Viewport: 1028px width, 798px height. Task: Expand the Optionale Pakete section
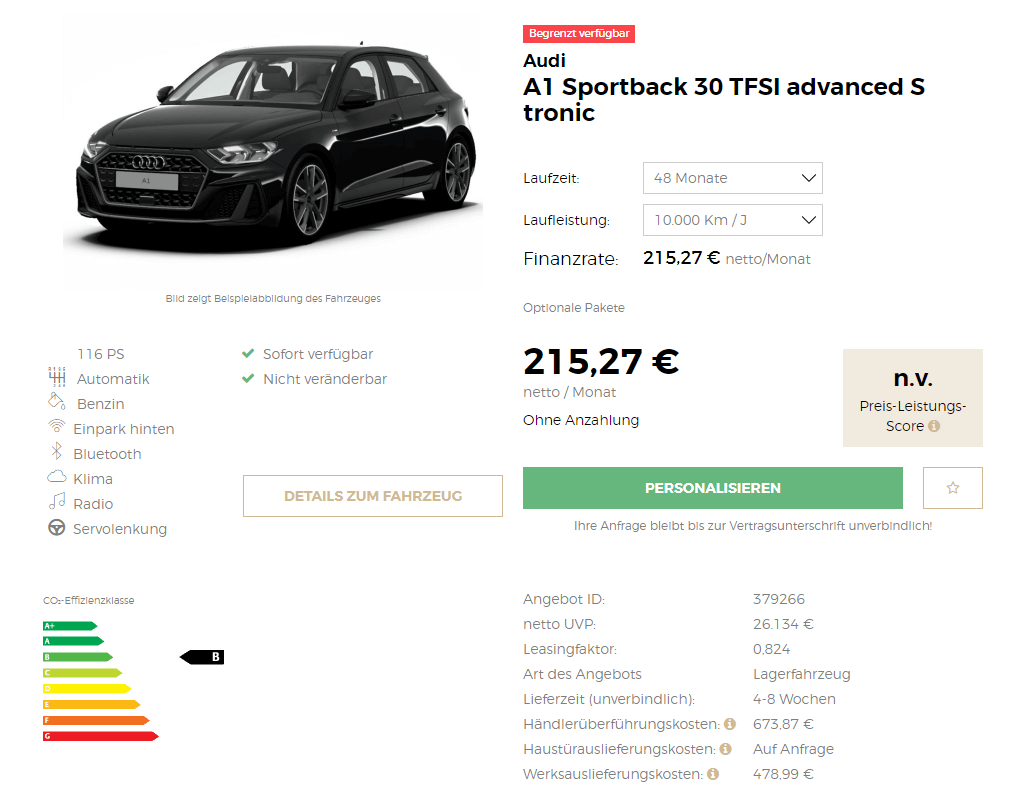pos(574,308)
